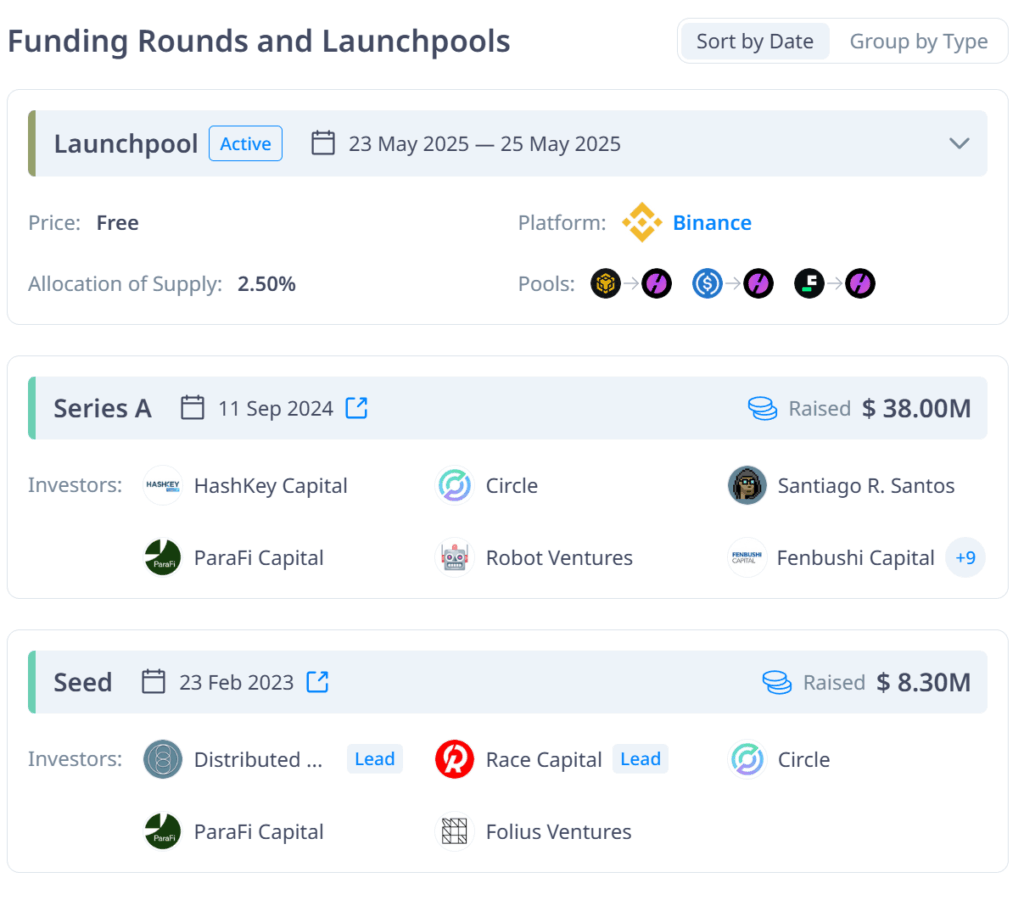
Task: Click the FDUSD pool source icon
Action: click(809, 283)
